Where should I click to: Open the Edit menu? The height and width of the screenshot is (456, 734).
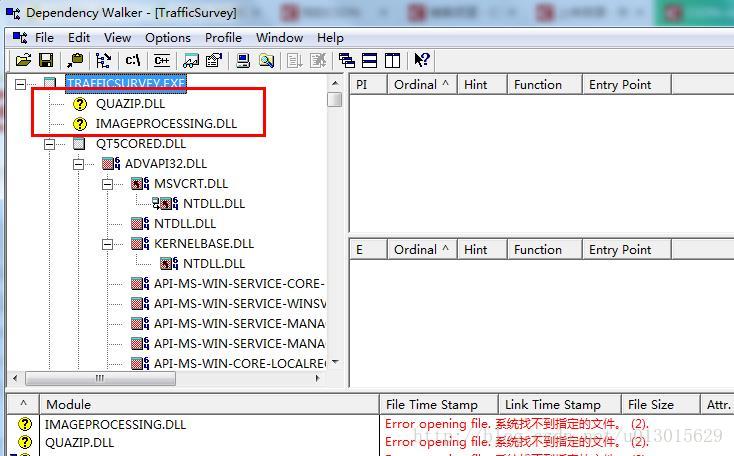click(79, 37)
